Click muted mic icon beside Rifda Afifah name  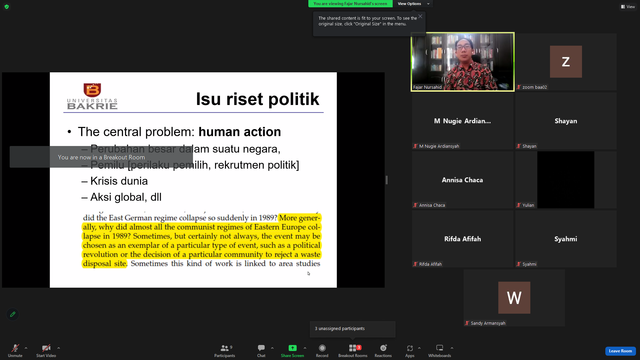pos(415,264)
